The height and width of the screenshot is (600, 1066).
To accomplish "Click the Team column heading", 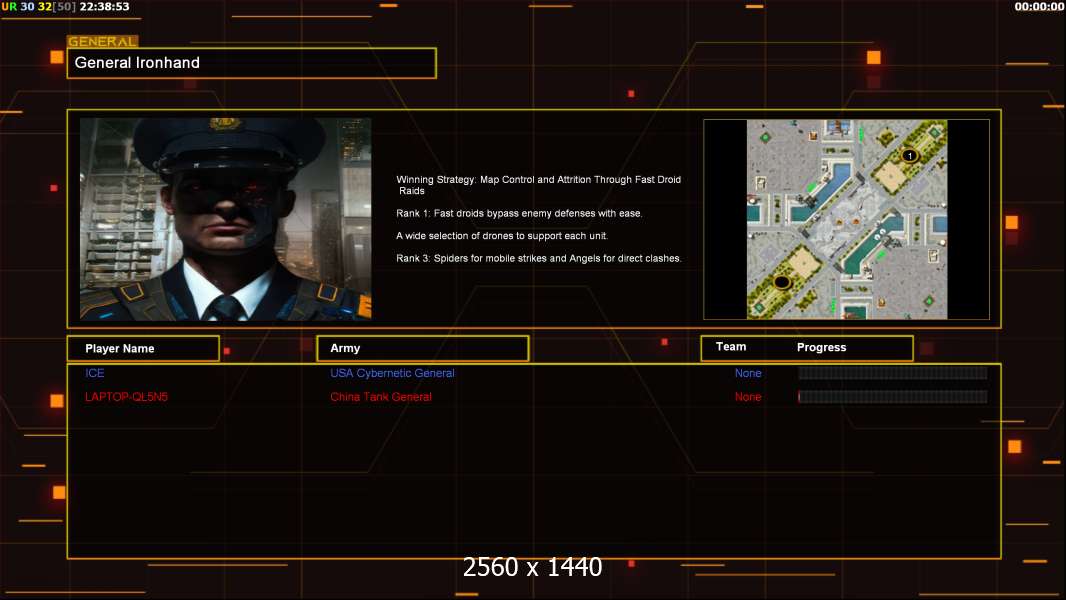I will pos(731,347).
